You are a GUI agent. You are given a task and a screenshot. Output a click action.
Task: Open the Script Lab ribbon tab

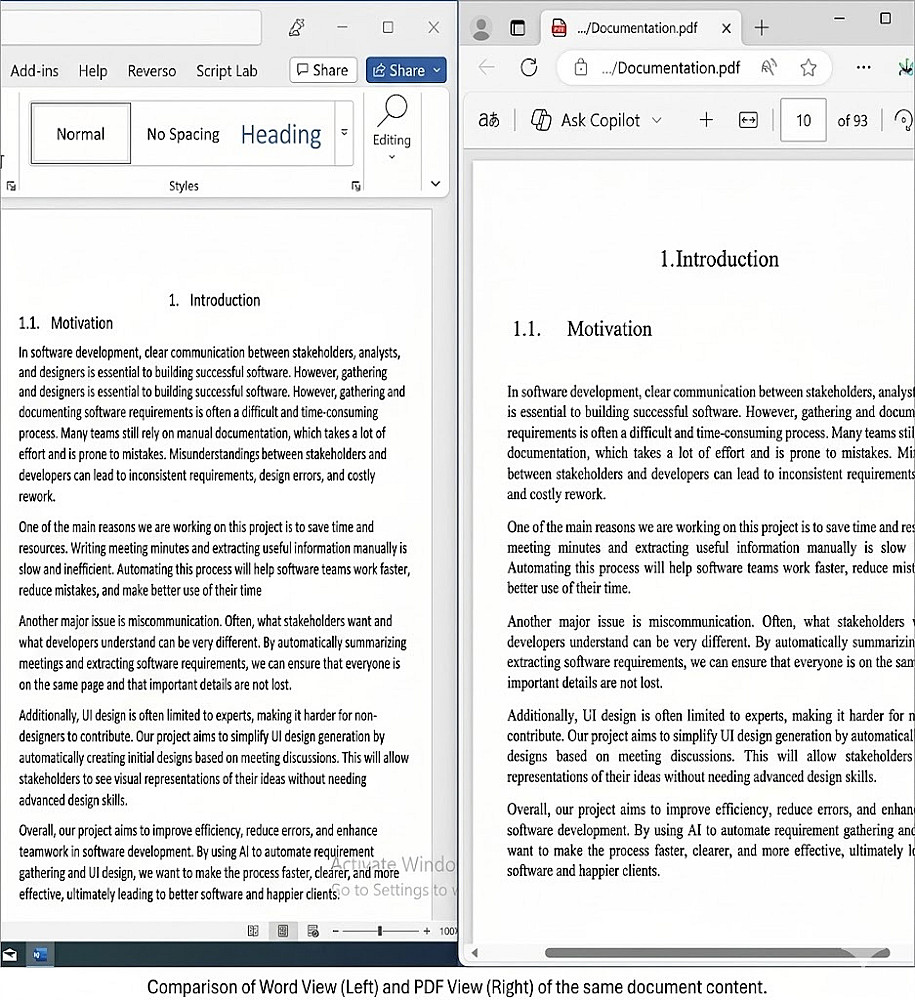pos(227,71)
